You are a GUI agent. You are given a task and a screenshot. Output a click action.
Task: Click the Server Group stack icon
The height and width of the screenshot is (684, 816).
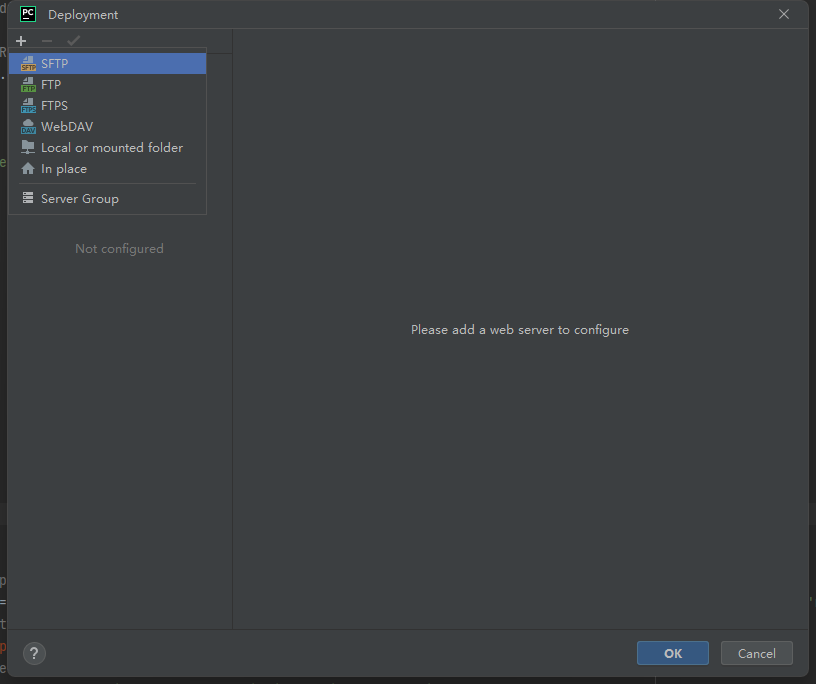pyautogui.click(x=28, y=198)
